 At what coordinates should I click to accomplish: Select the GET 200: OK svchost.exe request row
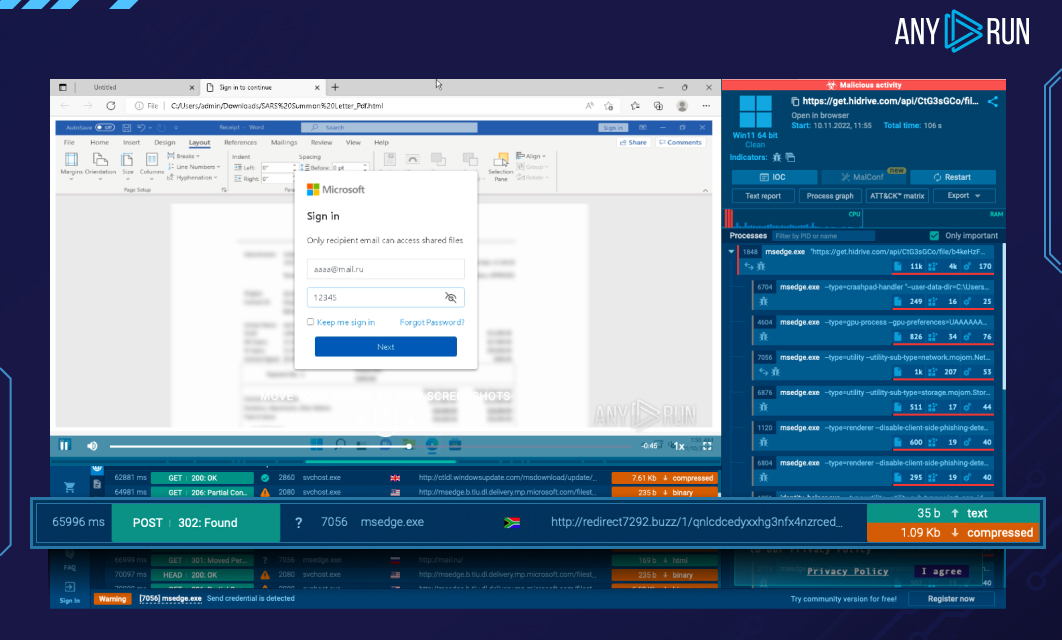[x=413, y=477]
